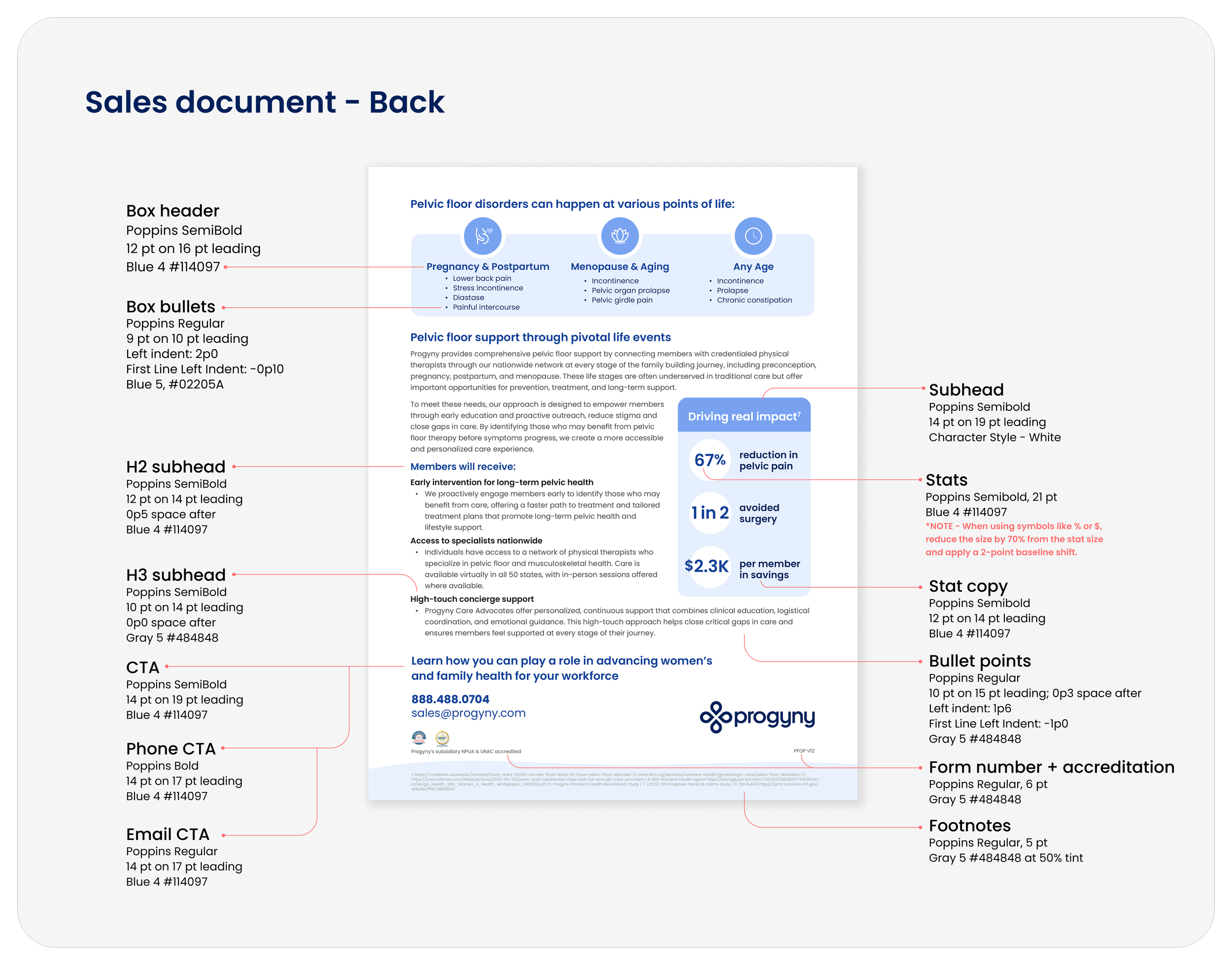The height and width of the screenshot is (965, 1232).
Task: Click the Menopause & Aging lotus icon
Action: point(619,235)
